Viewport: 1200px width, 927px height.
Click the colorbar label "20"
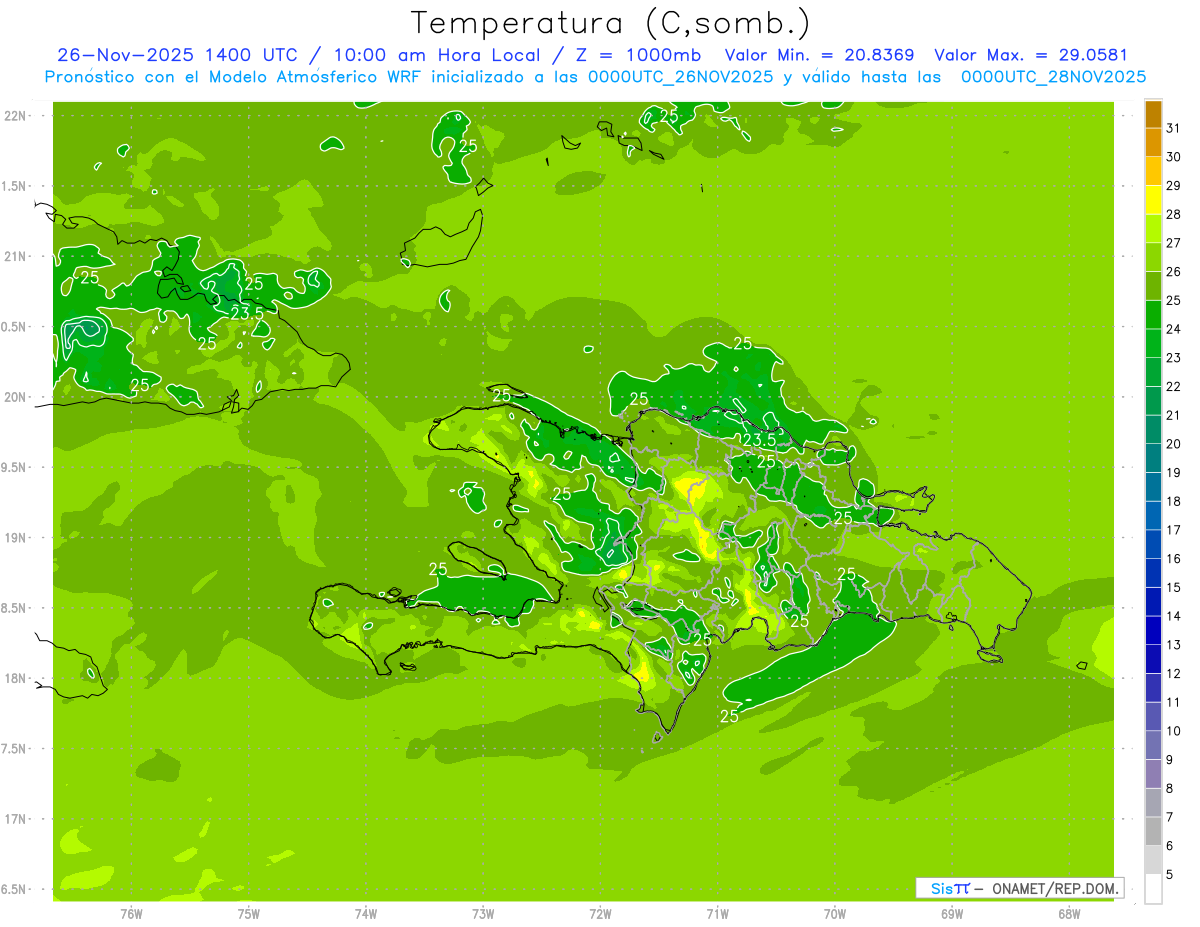pos(1173,444)
